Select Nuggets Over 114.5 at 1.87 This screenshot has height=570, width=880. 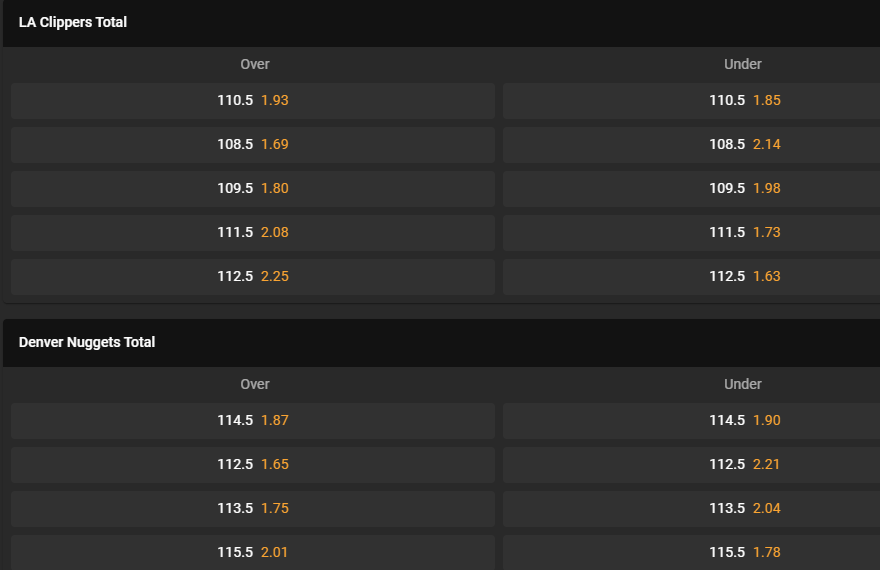point(253,421)
